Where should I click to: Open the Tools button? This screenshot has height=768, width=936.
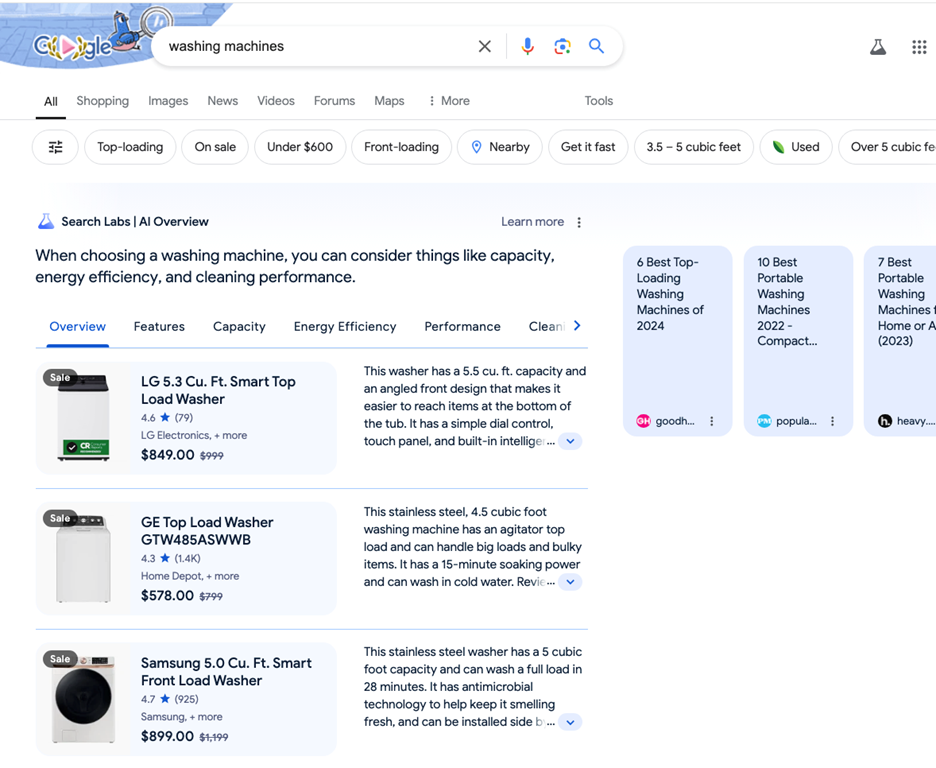tap(598, 101)
